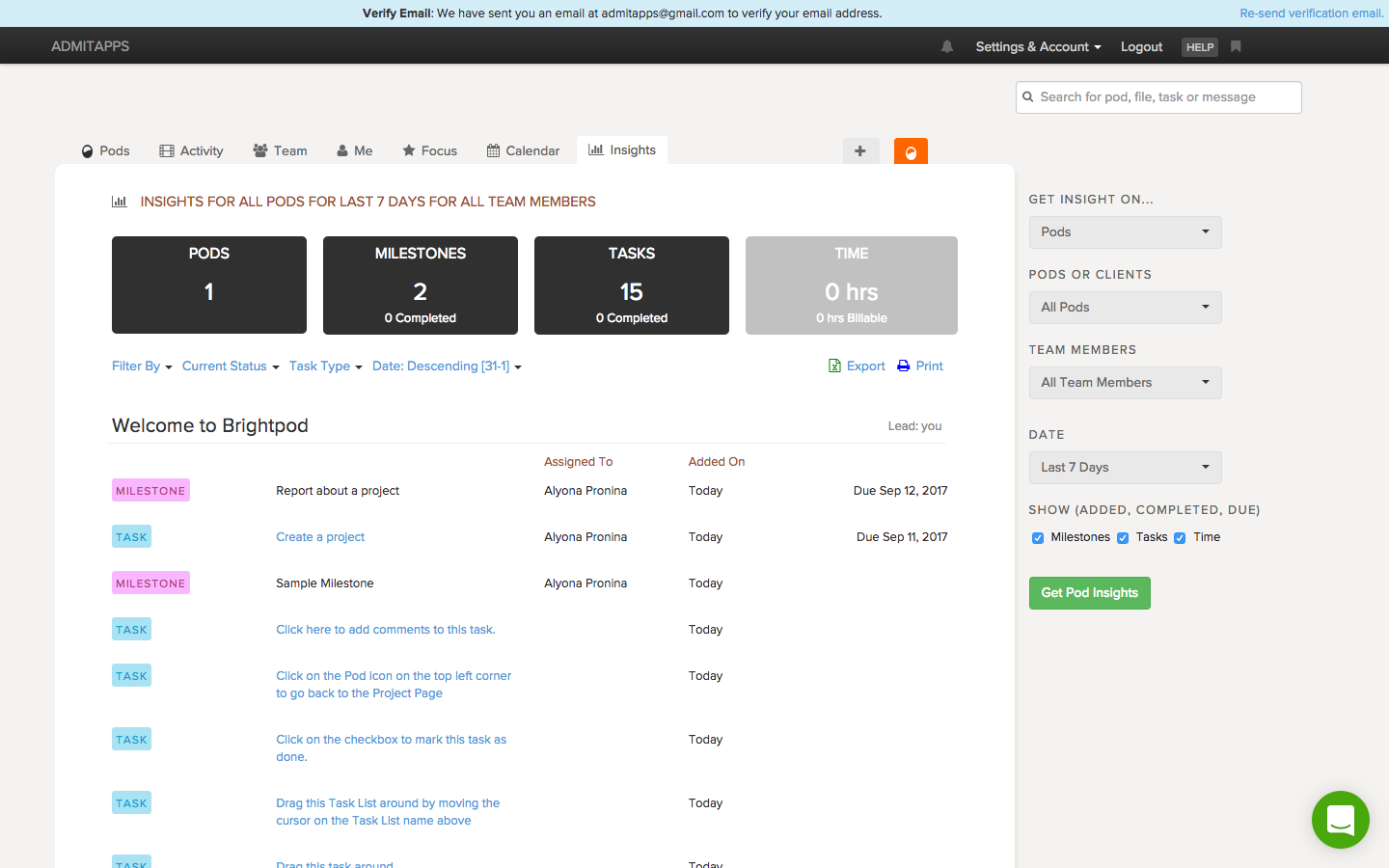The height and width of the screenshot is (868, 1389).
Task: Click Re-send verification email link
Action: tap(1311, 14)
